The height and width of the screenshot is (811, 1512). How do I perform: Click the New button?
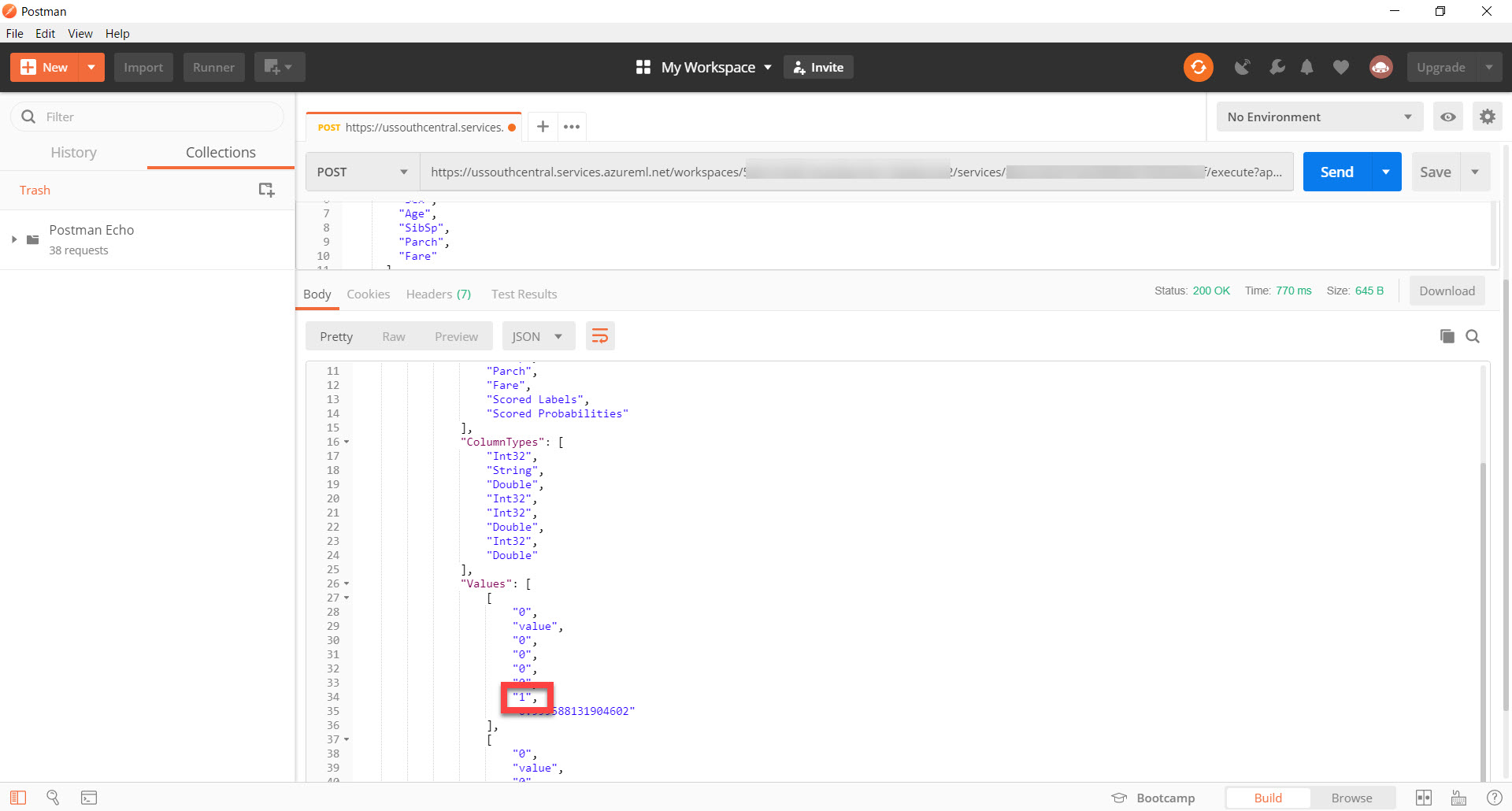click(45, 68)
